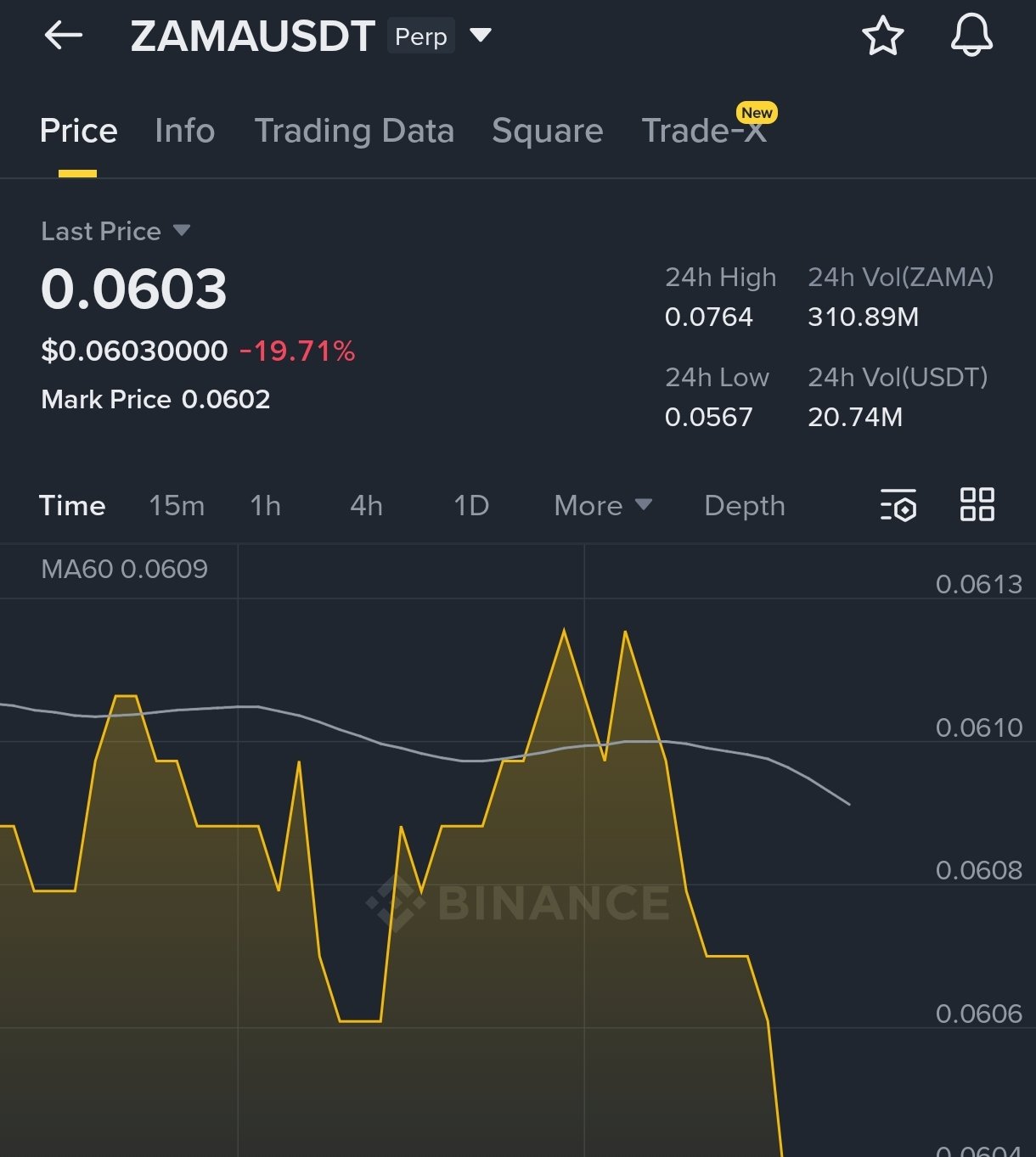This screenshot has width=1036, height=1157.
Task: Select the 15m chart interval
Action: coord(177,506)
